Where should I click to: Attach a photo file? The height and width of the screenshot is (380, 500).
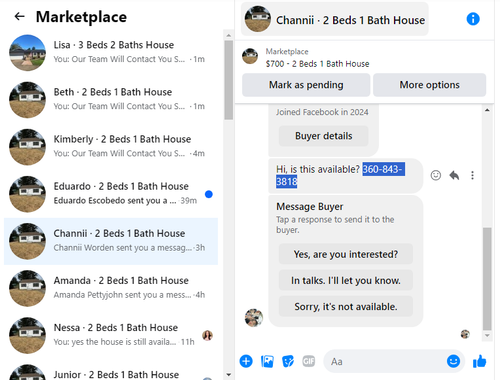tap(267, 361)
